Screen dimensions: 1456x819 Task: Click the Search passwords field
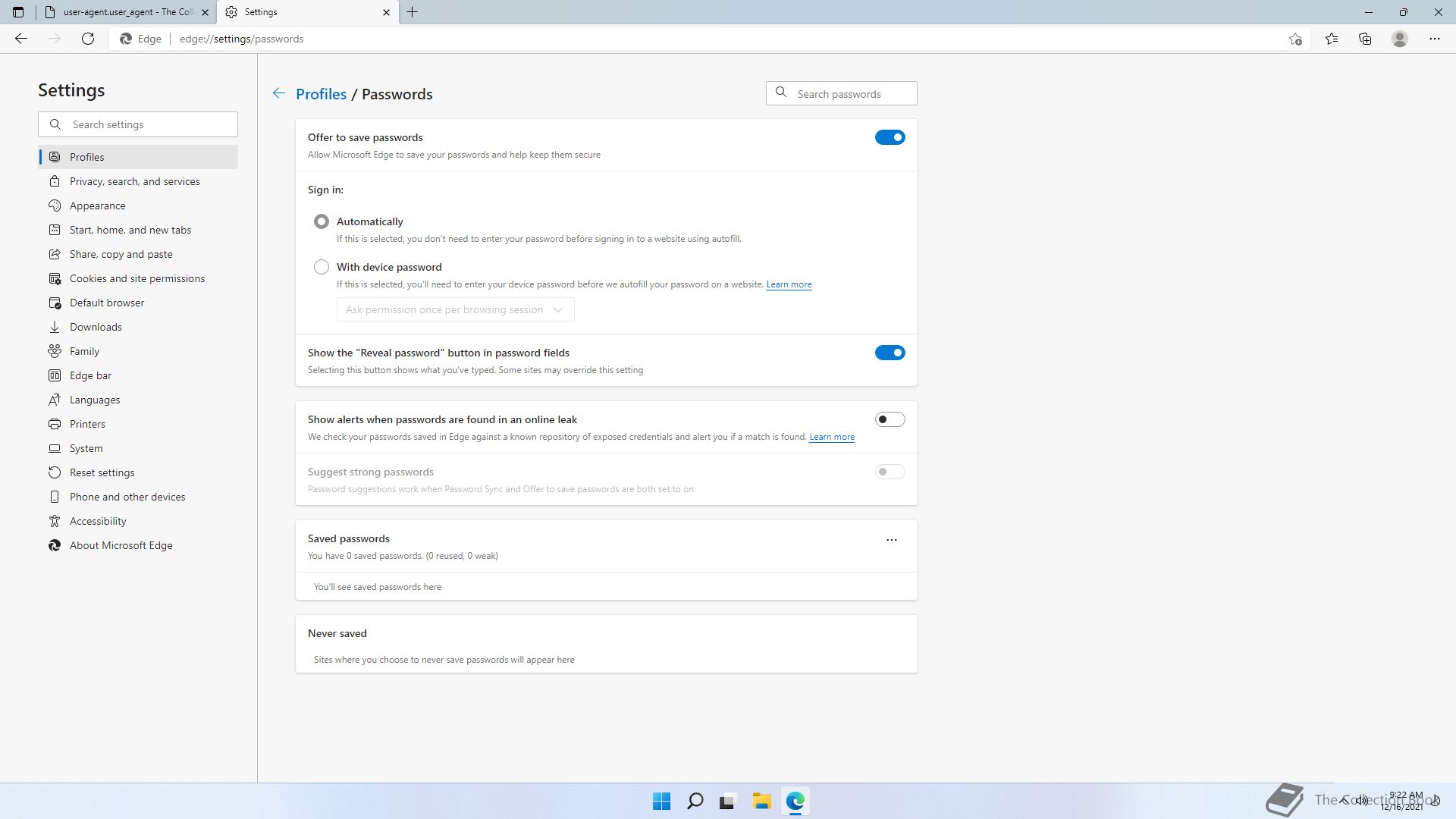point(849,94)
